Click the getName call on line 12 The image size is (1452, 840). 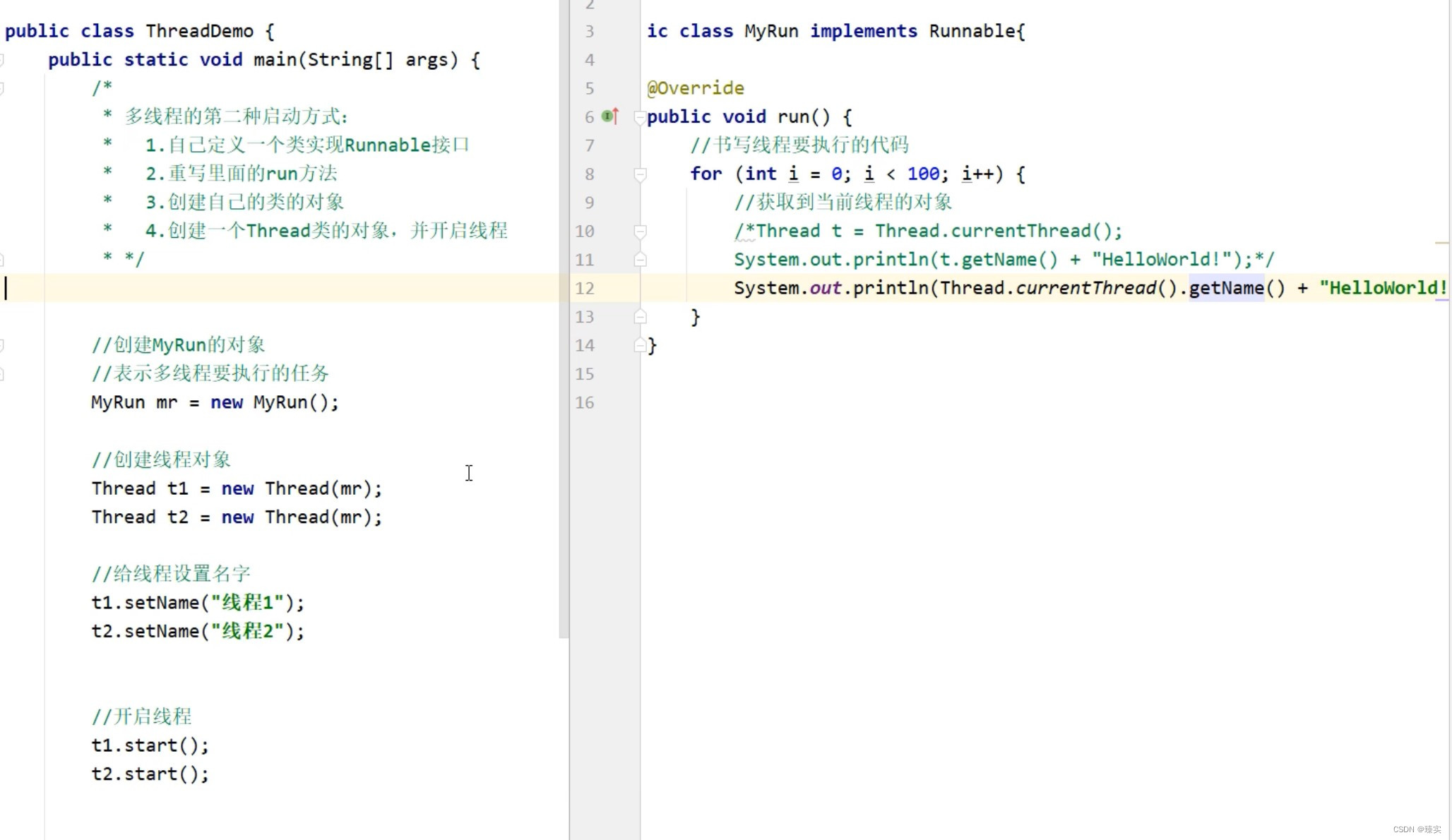(1227, 288)
